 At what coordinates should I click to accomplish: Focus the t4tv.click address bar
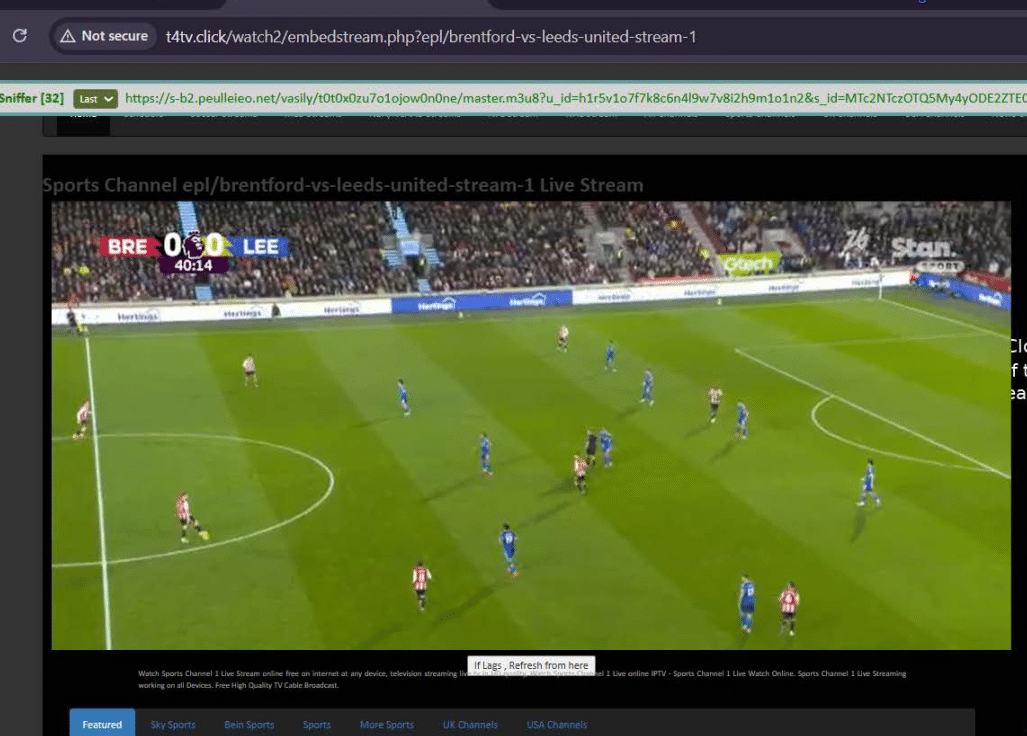(x=430, y=37)
